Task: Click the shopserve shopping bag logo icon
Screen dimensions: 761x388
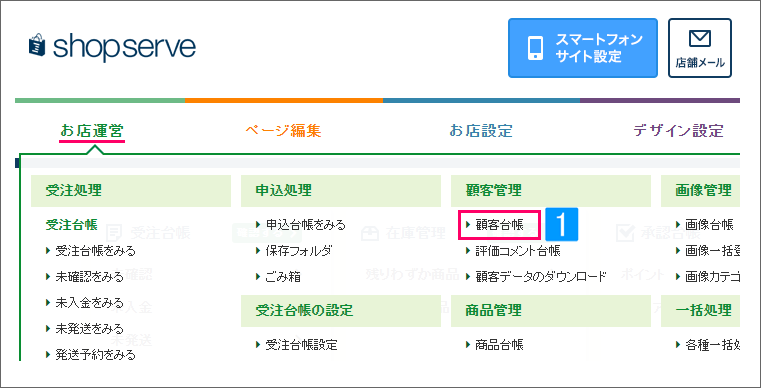Action: (x=37, y=47)
